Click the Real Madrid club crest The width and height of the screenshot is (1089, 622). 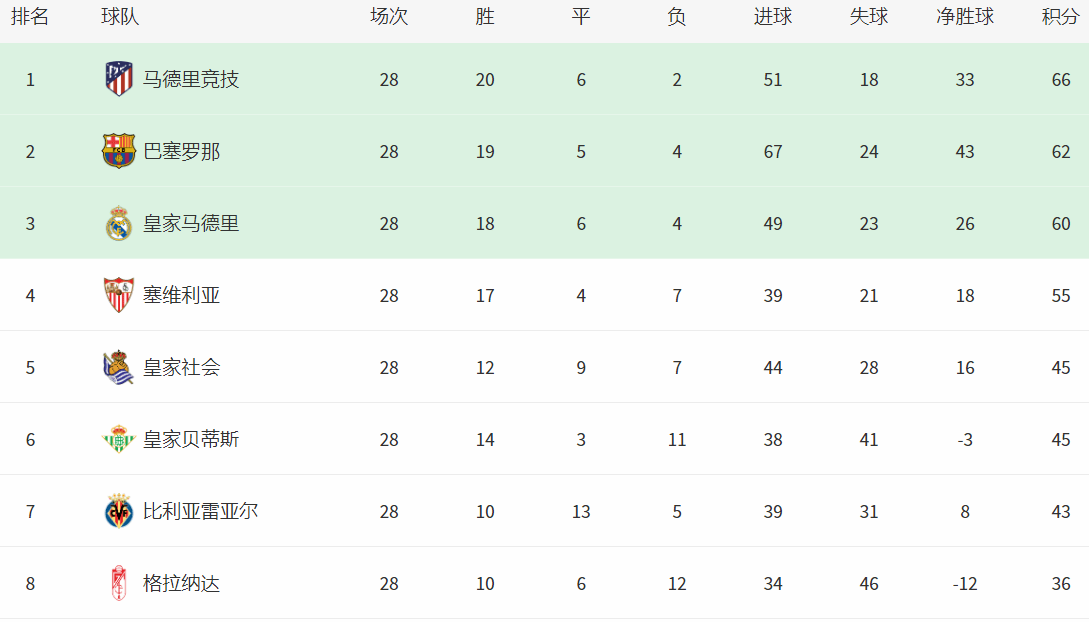tap(119, 223)
